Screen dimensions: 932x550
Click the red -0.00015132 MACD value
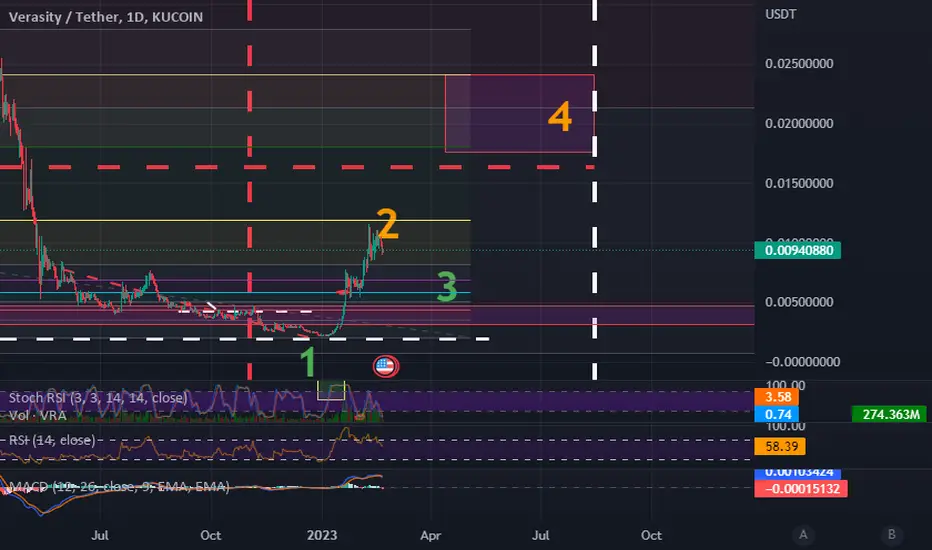(x=801, y=489)
